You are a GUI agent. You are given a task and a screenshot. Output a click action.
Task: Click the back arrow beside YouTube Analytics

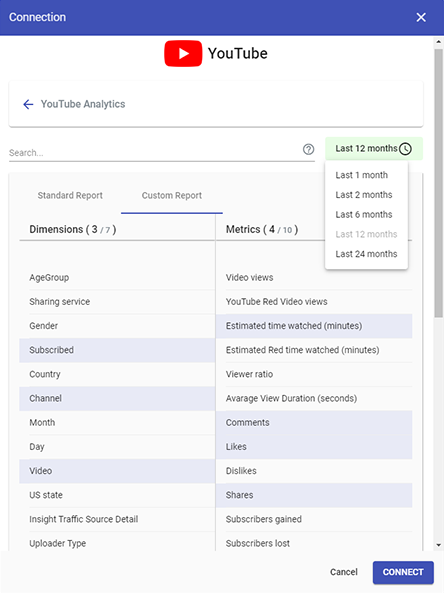point(28,104)
